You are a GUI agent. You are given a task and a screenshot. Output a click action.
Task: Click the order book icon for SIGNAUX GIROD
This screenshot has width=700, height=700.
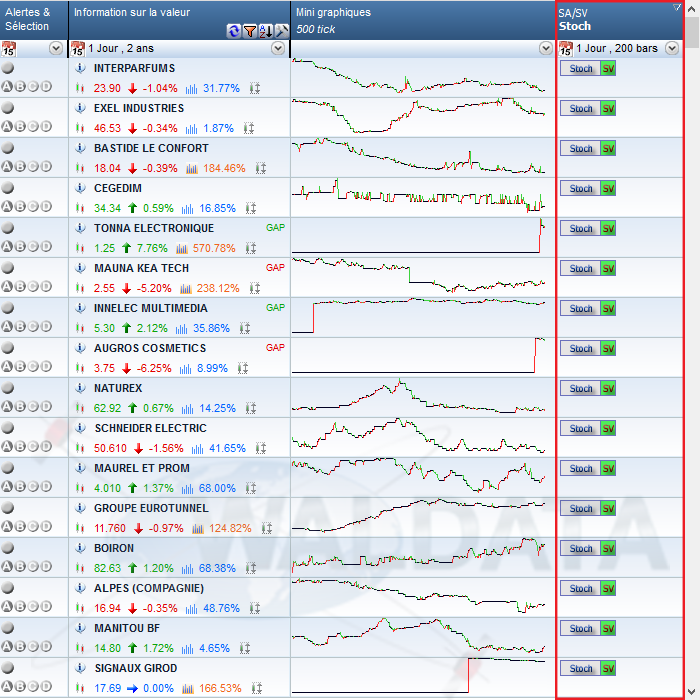click(x=257, y=688)
